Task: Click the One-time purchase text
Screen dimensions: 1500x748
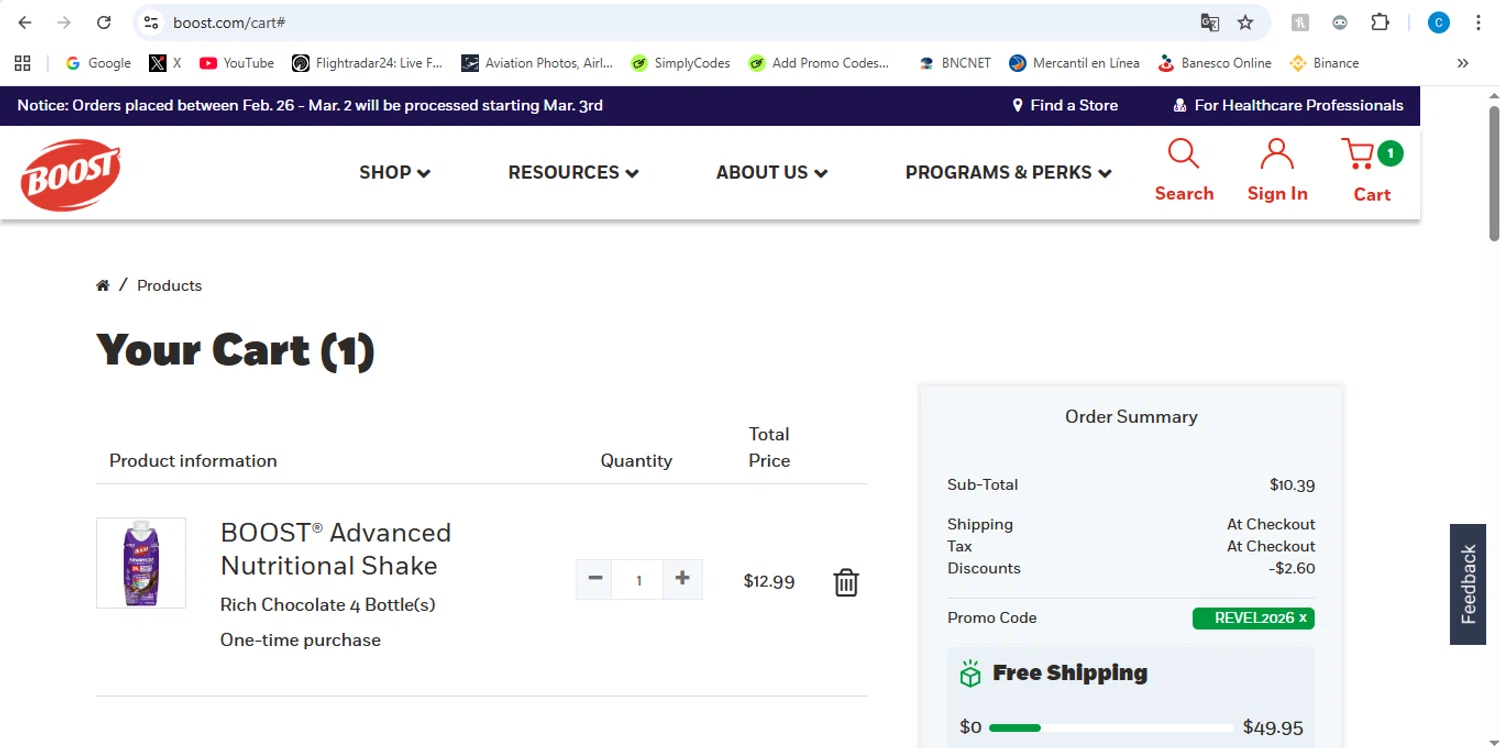Action: pos(300,640)
